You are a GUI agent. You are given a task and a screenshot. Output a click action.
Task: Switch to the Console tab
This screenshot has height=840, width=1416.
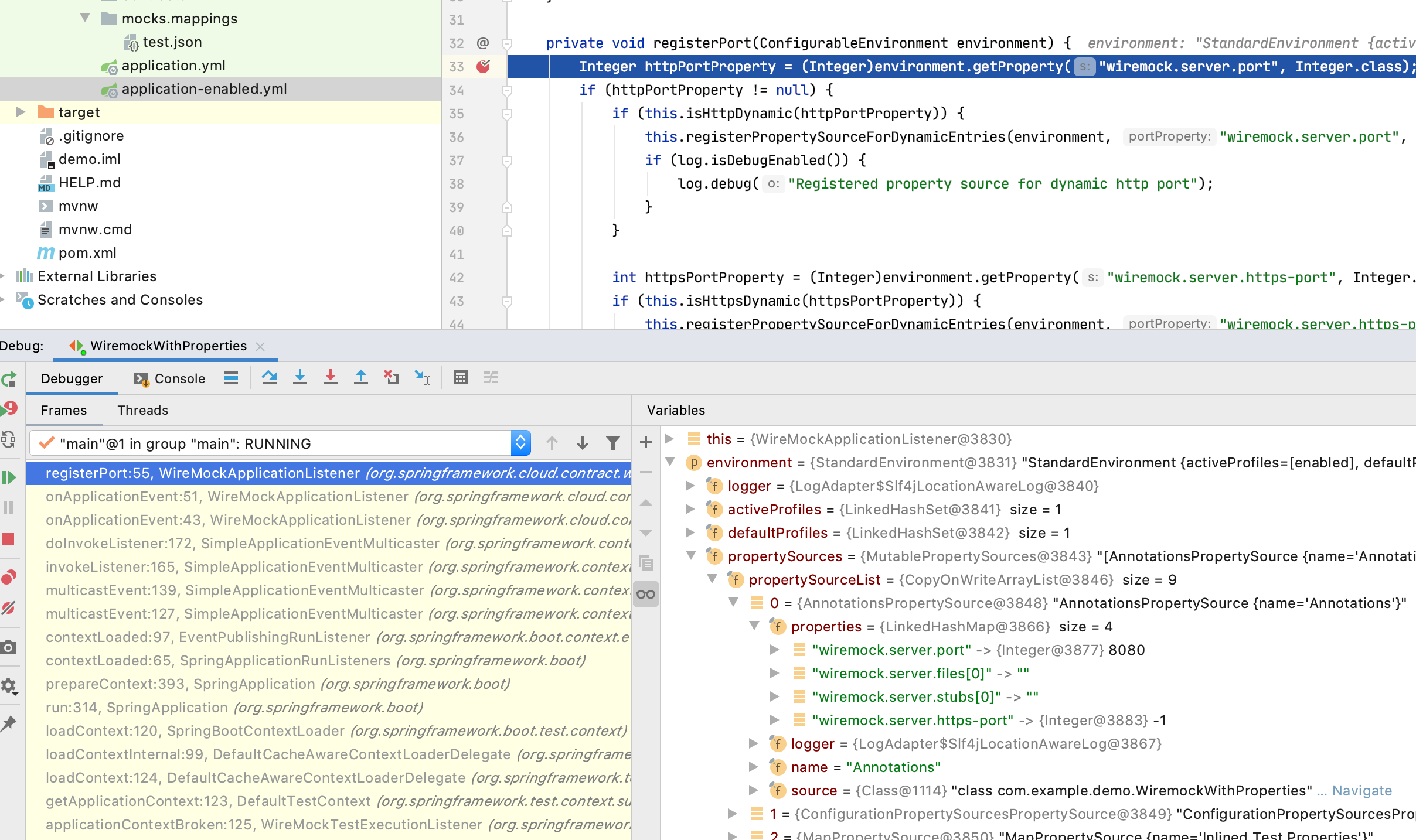click(179, 378)
